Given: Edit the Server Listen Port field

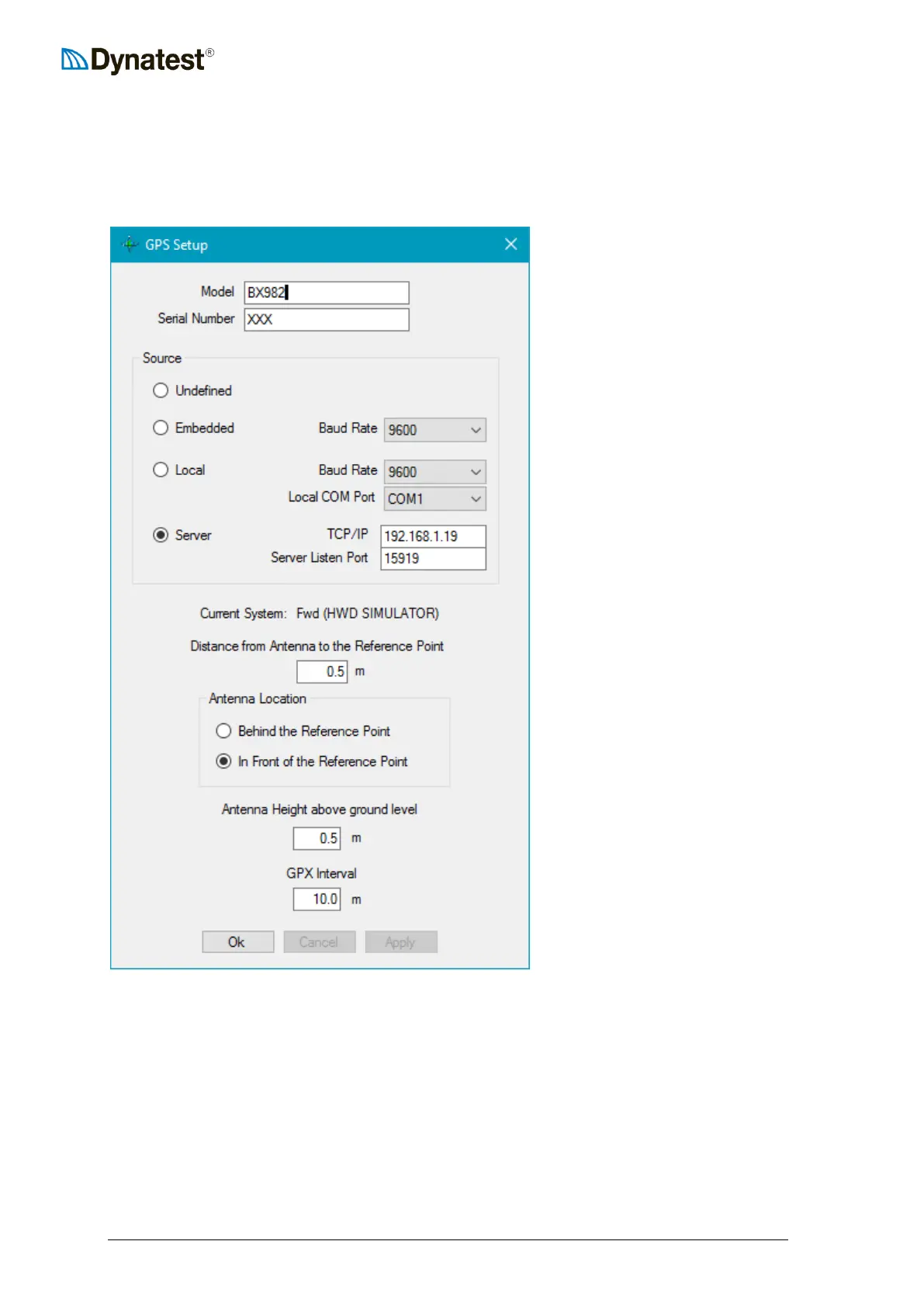Looking at the screenshot, I should click(433, 559).
